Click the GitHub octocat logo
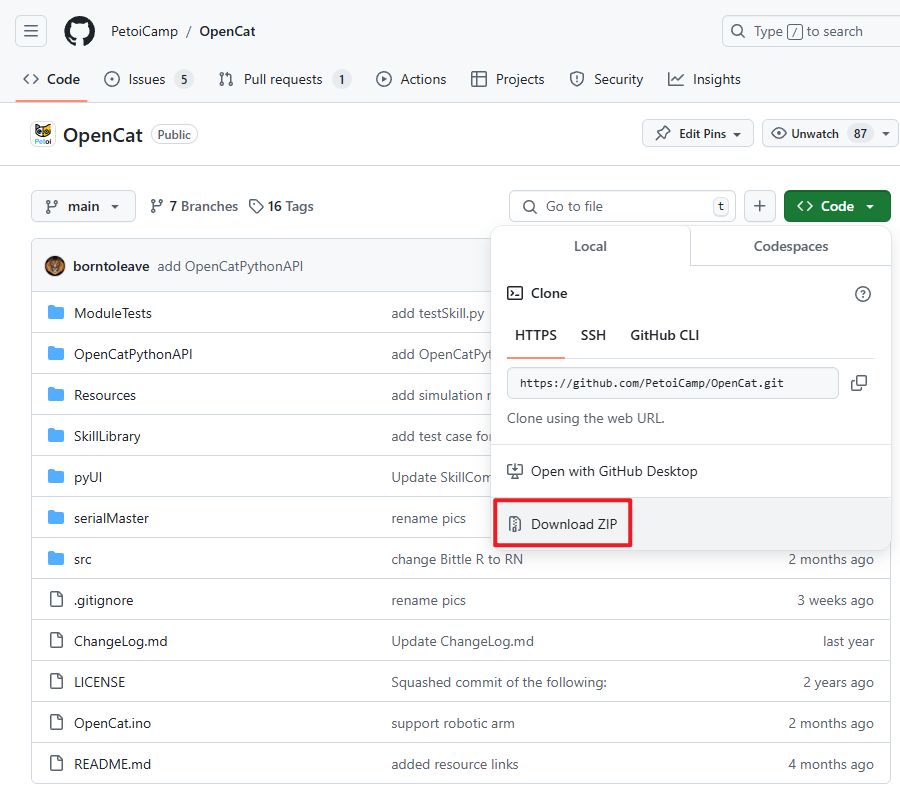 (79, 31)
